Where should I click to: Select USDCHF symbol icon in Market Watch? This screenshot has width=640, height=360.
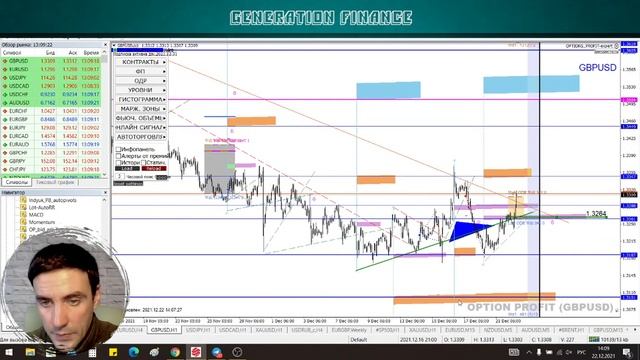click(5, 94)
